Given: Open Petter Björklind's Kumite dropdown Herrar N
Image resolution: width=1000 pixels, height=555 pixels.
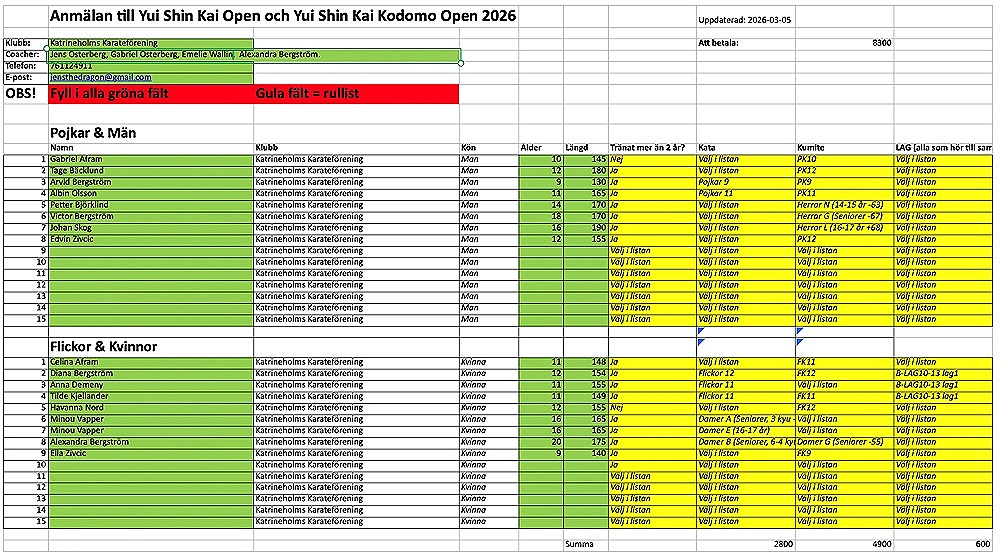Looking at the screenshot, I should (843, 204).
